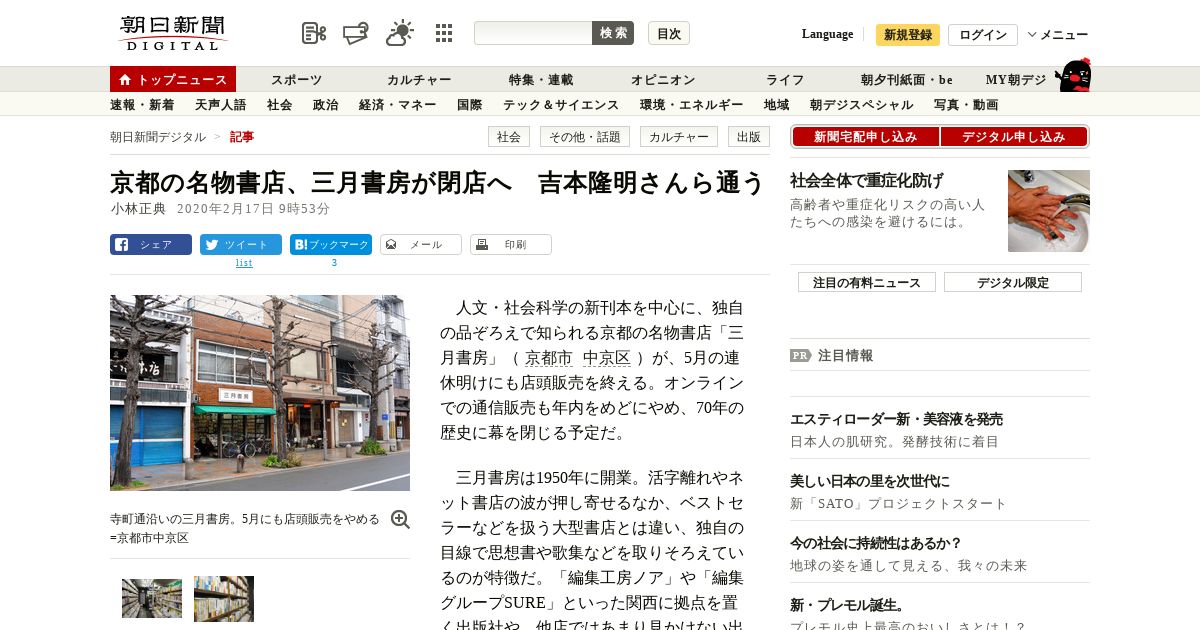Open the scrapbook folder icon in header
Screen dimensions: 1200x630
[x=356, y=33]
